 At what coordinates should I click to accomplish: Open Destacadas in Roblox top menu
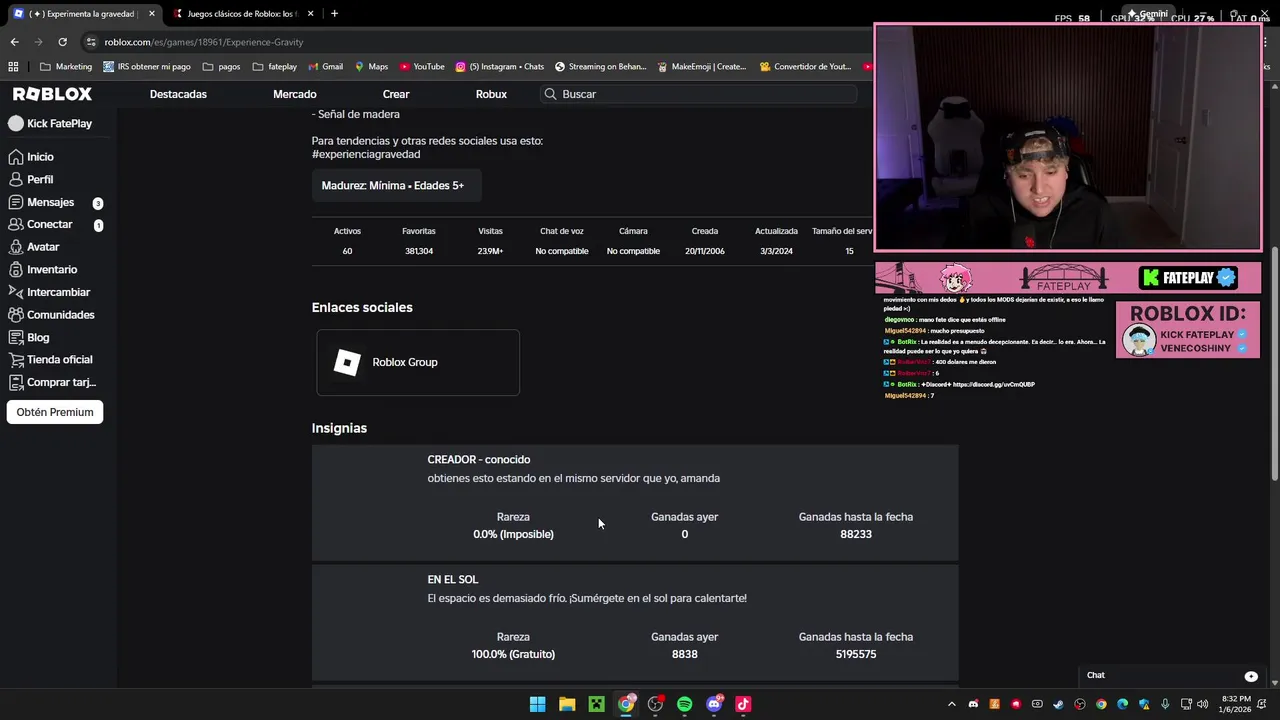[178, 94]
